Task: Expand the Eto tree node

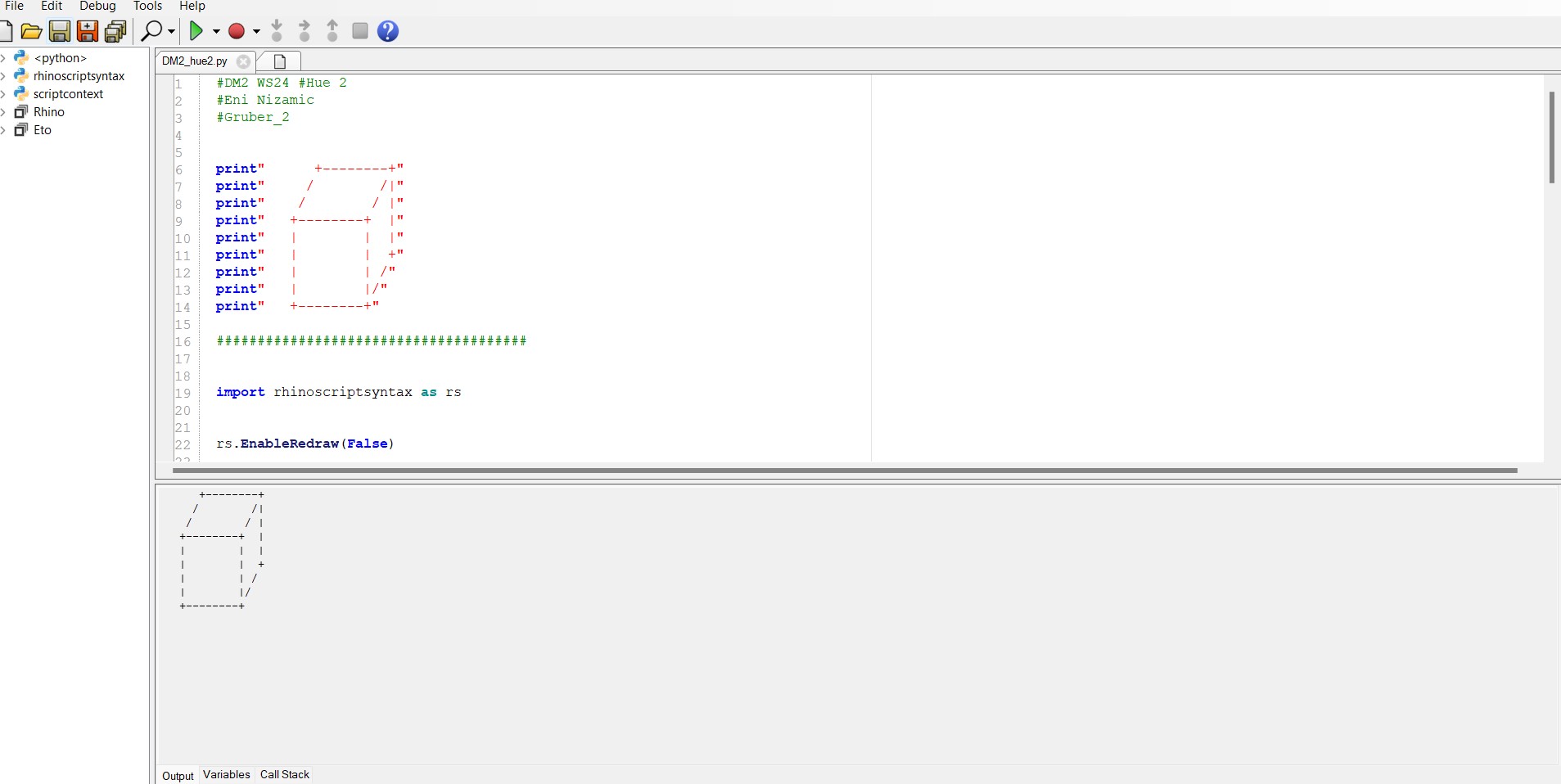Action: pos(6,130)
